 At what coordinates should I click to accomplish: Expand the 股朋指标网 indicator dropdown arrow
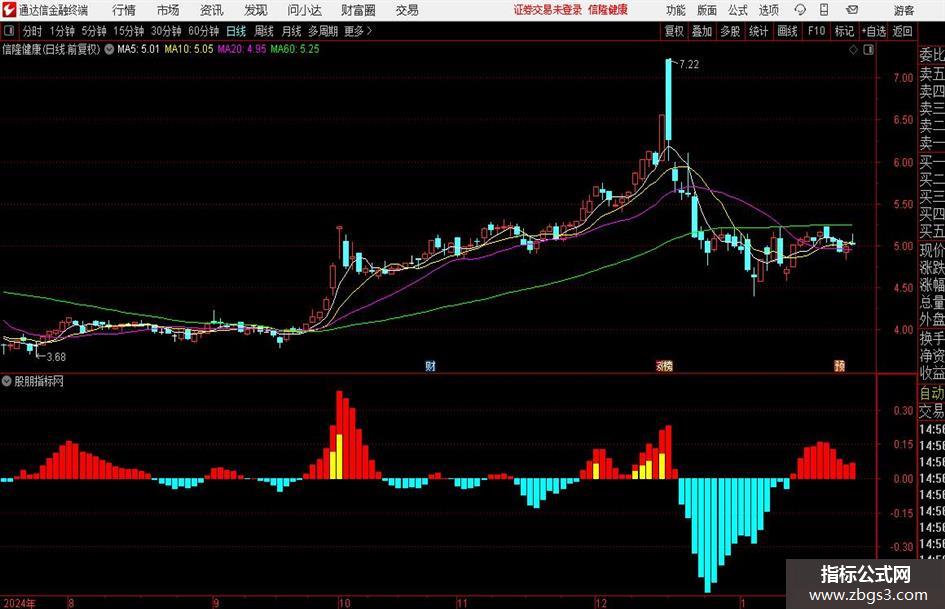pyautogui.click(x=7, y=381)
